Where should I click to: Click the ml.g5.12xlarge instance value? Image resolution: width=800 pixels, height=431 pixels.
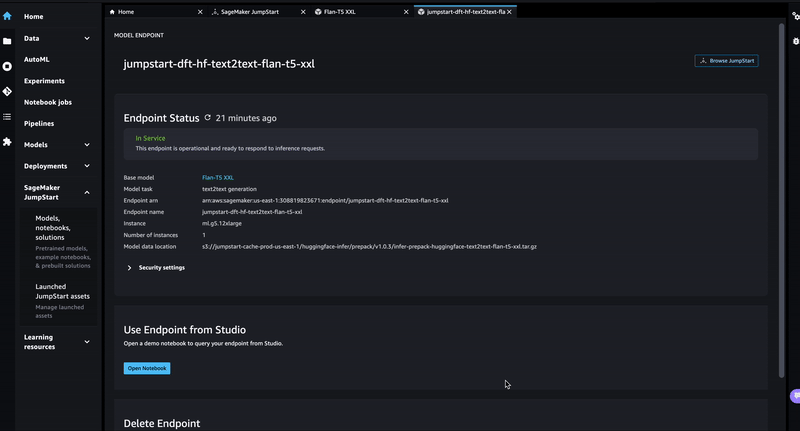pos(222,223)
